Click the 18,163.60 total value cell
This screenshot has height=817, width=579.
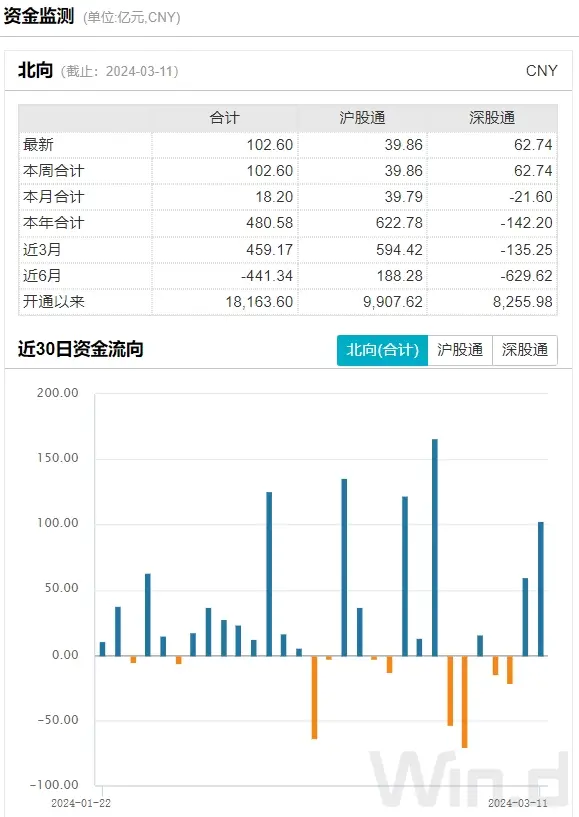pos(259,302)
